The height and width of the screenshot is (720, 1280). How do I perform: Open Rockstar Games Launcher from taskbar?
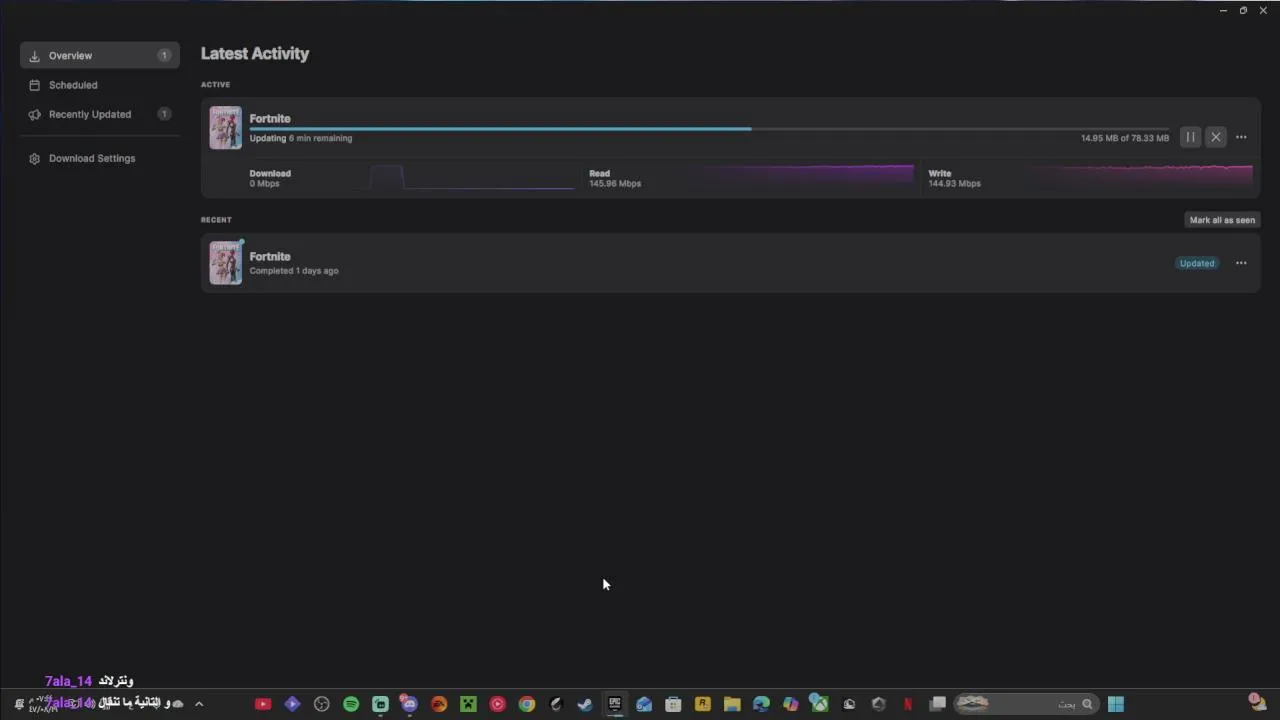pyautogui.click(x=702, y=704)
